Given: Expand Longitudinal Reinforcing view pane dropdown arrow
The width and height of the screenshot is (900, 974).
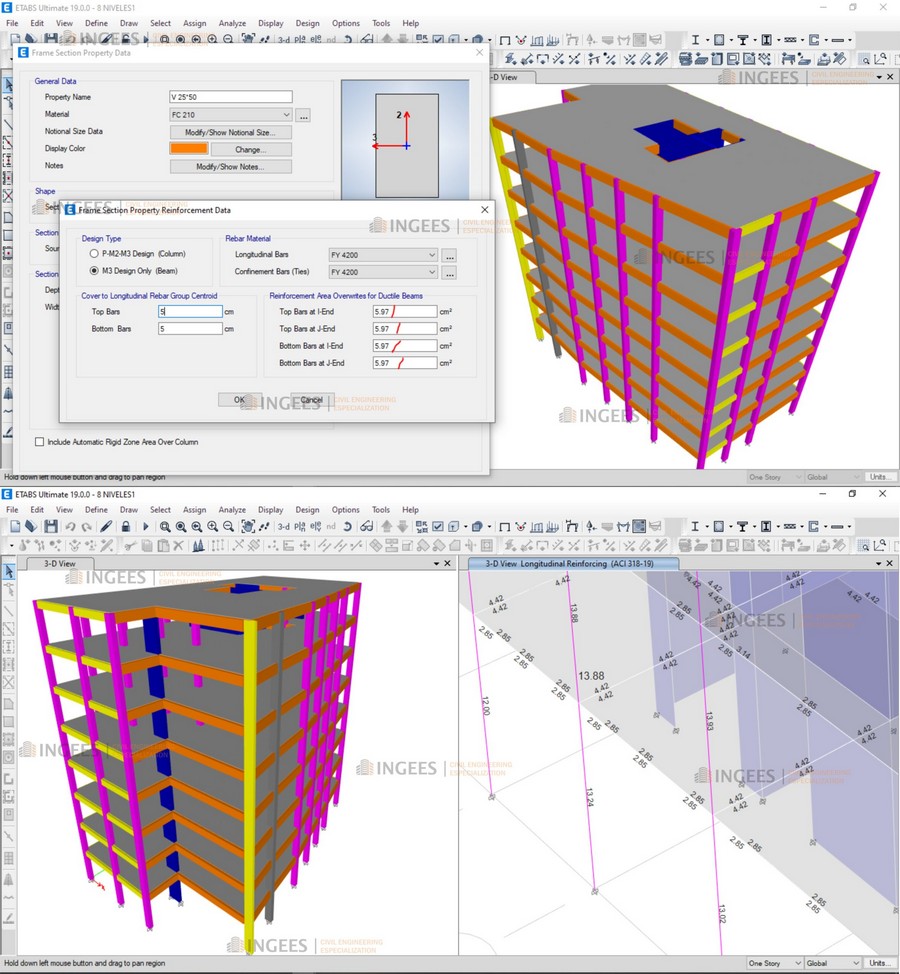Looking at the screenshot, I should (x=879, y=563).
